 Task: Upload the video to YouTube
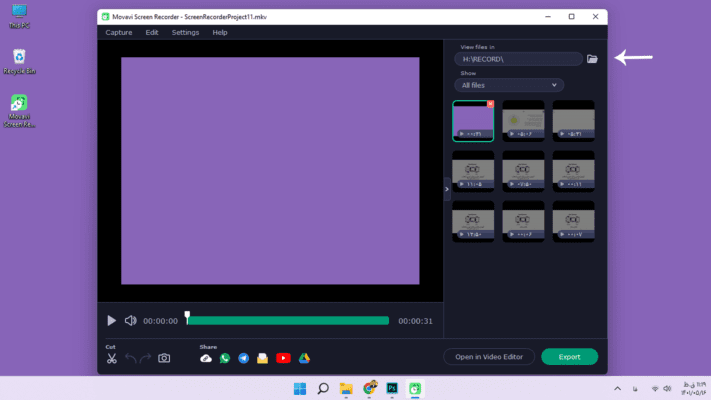coord(283,358)
